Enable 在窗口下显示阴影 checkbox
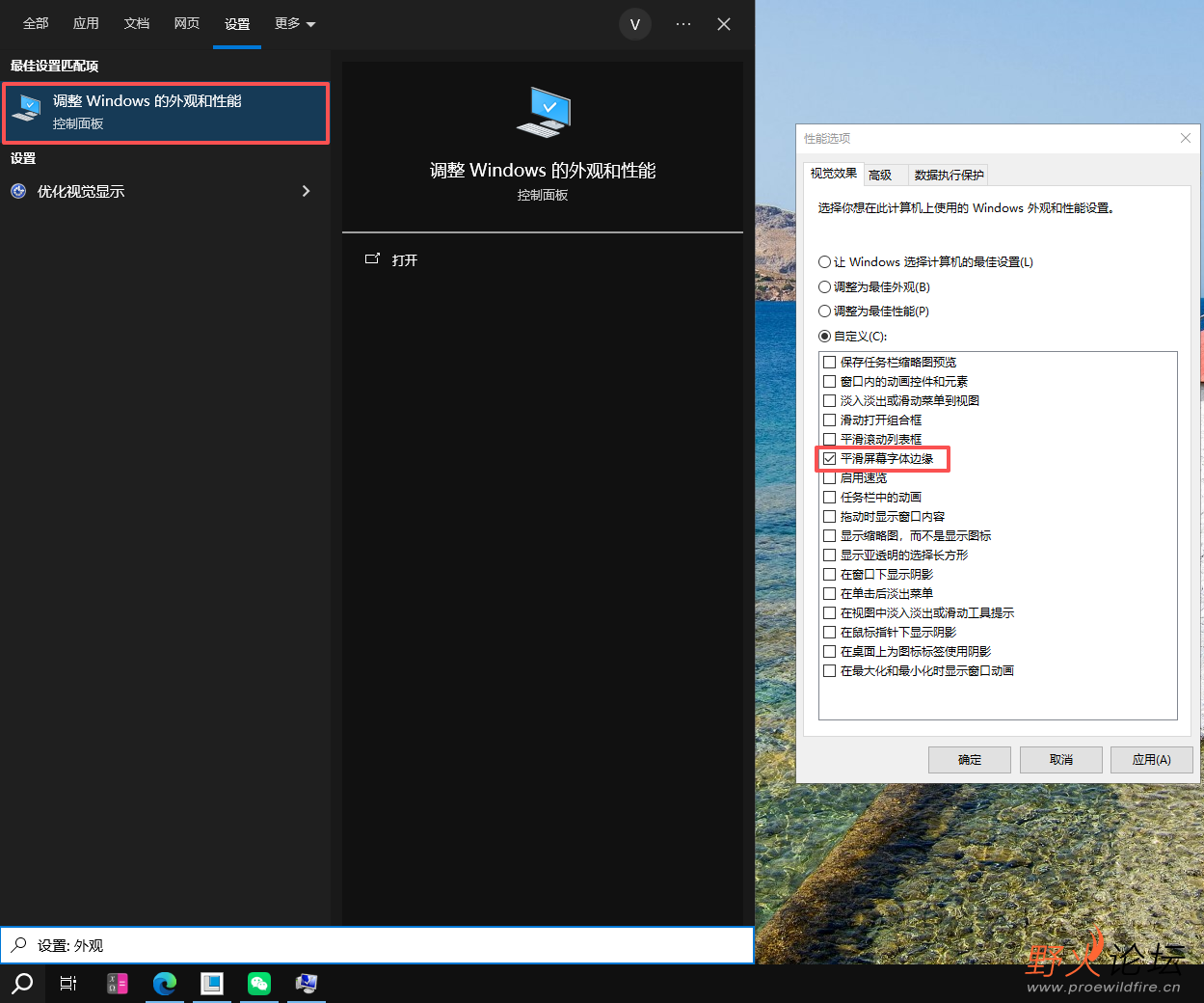 coord(829,574)
